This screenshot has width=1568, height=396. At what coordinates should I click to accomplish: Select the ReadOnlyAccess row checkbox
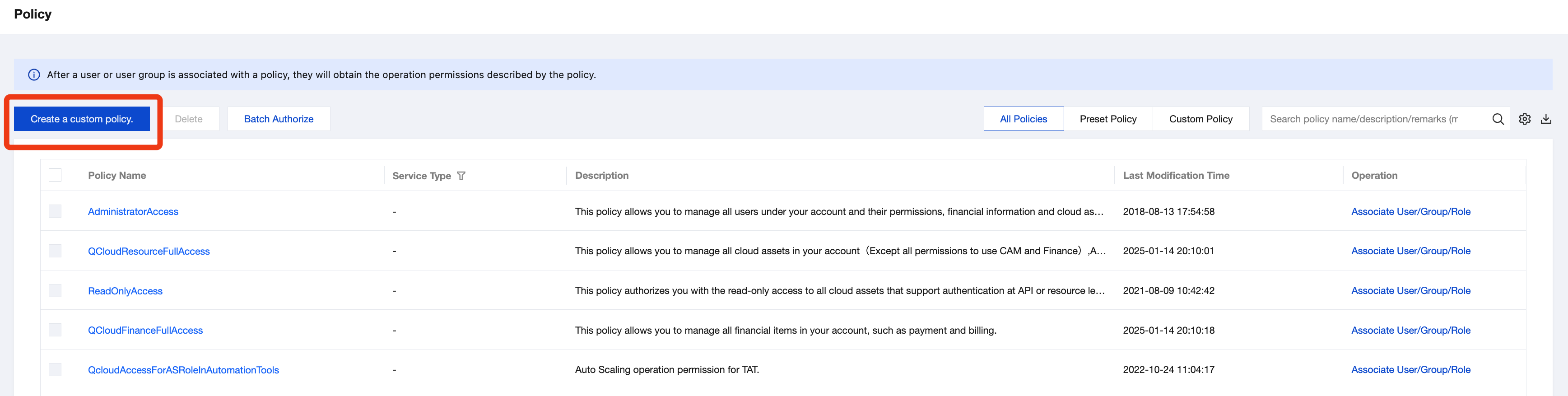[56, 291]
